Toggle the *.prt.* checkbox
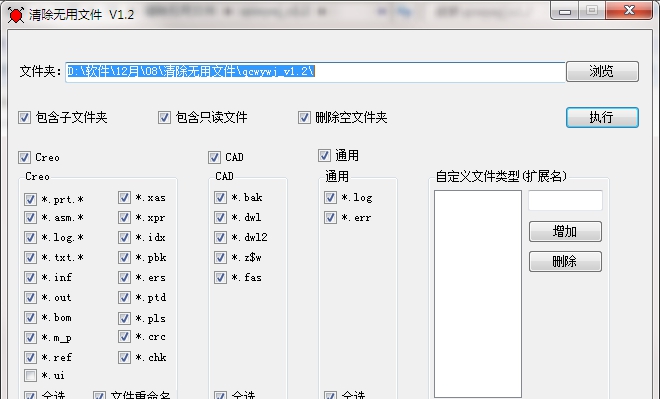The height and width of the screenshot is (399, 660). pyautogui.click(x=30, y=199)
